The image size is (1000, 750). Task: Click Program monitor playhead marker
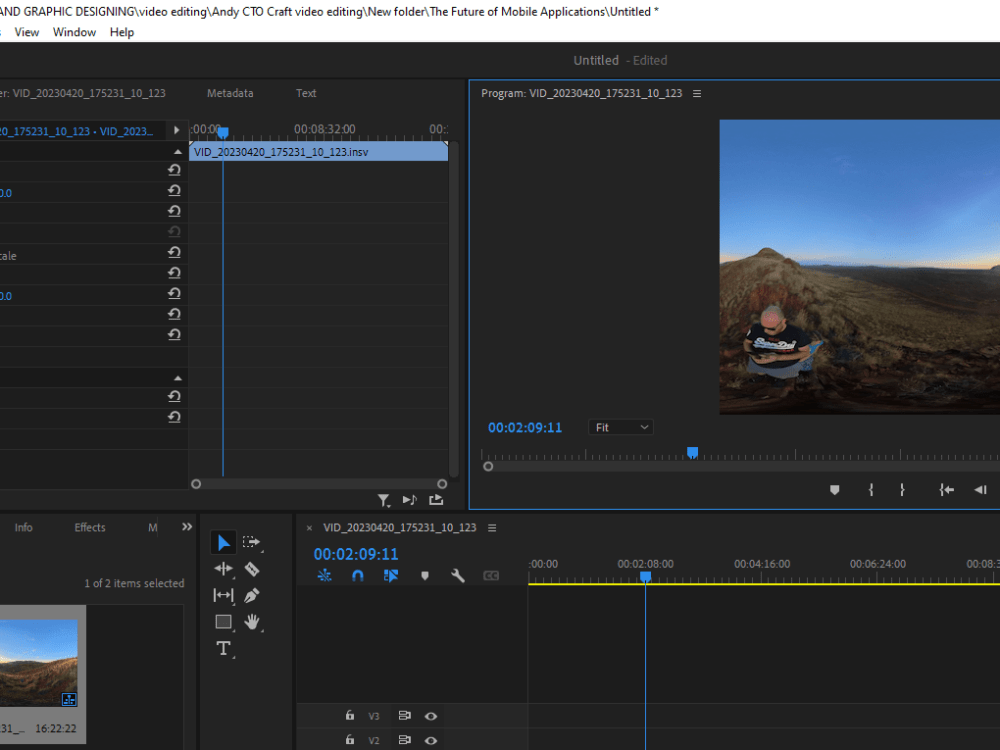(x=692, y=453)
